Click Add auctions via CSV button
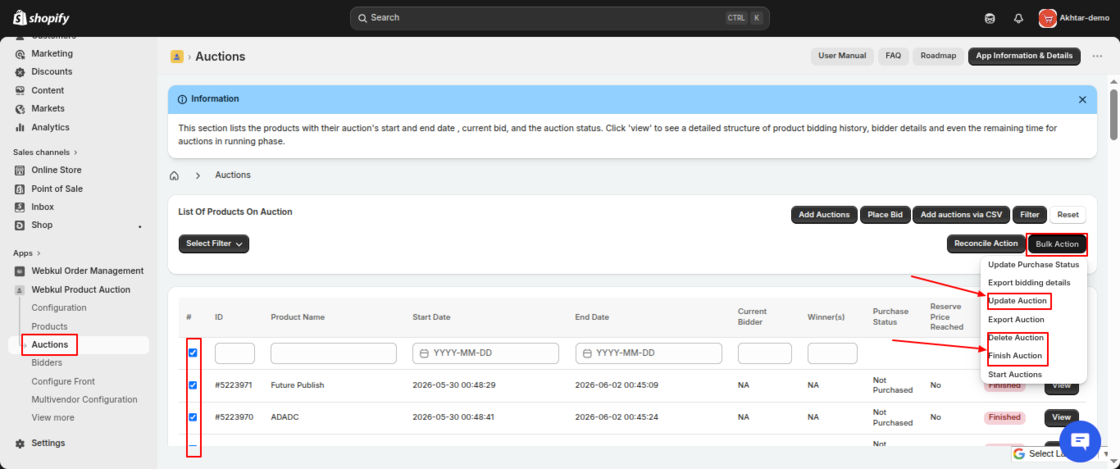Viewport: 1120px width, 469px height. 961,215
